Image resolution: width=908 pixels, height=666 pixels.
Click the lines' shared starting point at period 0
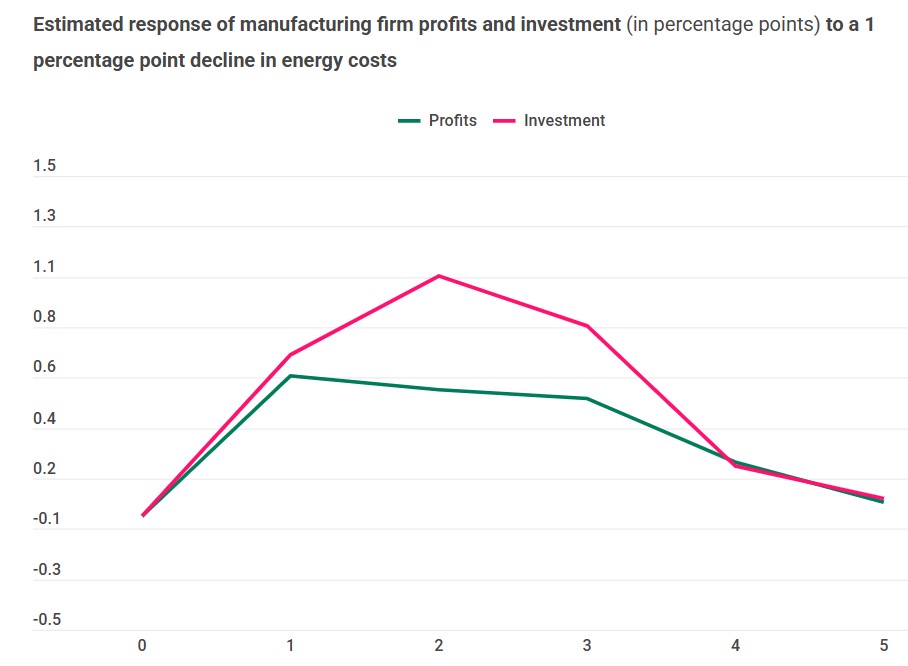tap(143, 515)
